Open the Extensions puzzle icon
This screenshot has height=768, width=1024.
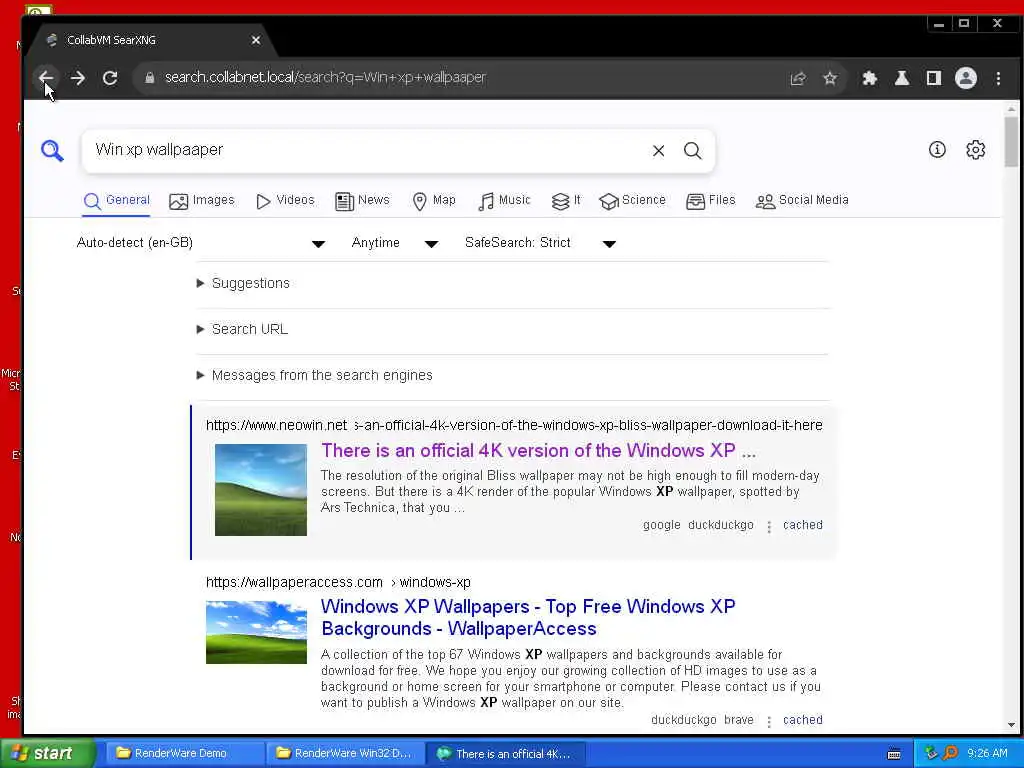pos(869,78)
